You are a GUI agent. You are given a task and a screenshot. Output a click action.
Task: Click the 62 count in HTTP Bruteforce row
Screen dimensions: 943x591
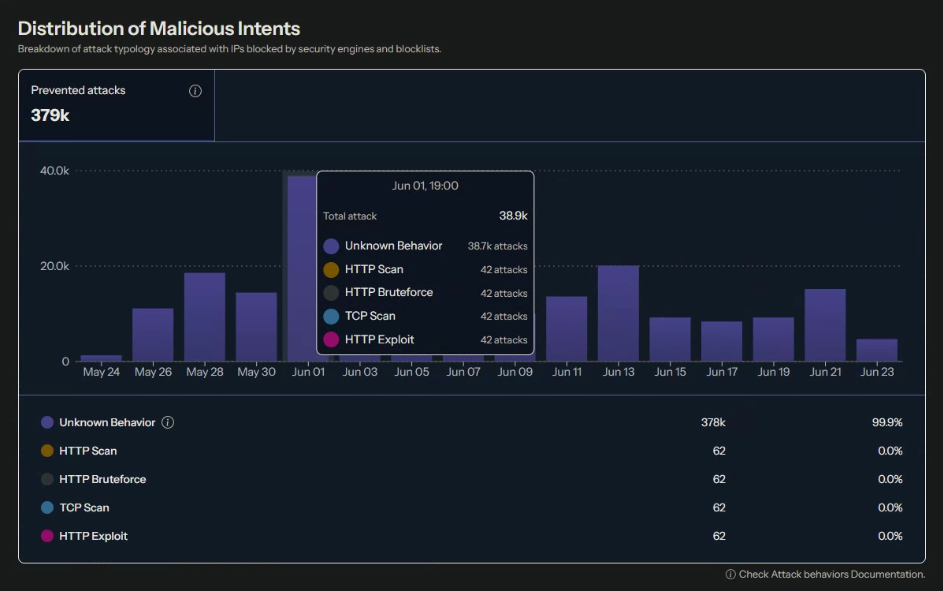[x=719, y=479]
